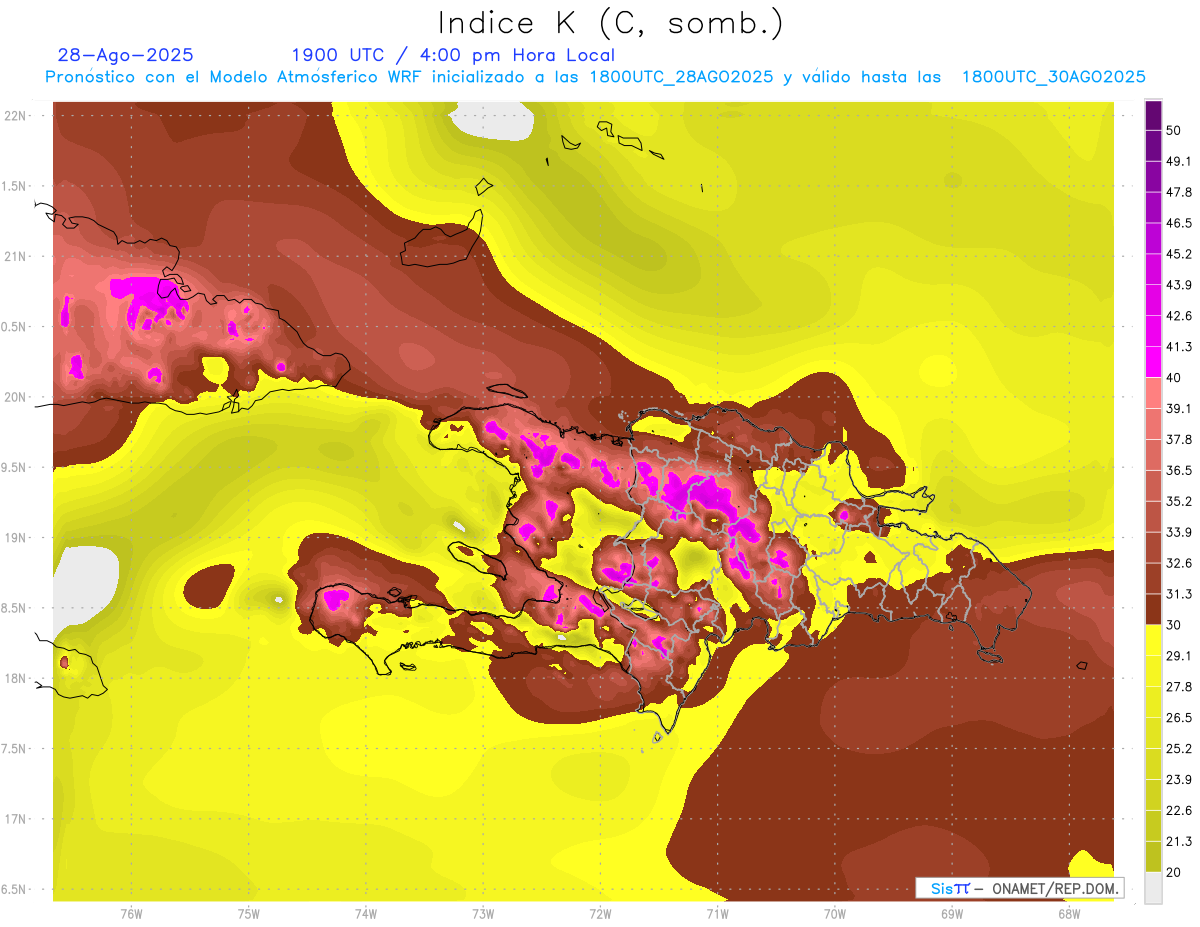The height and width of the screenshot is (927, 1200).
Task: Click the longitude axis label '72W'
Action: tap(601, 913)
